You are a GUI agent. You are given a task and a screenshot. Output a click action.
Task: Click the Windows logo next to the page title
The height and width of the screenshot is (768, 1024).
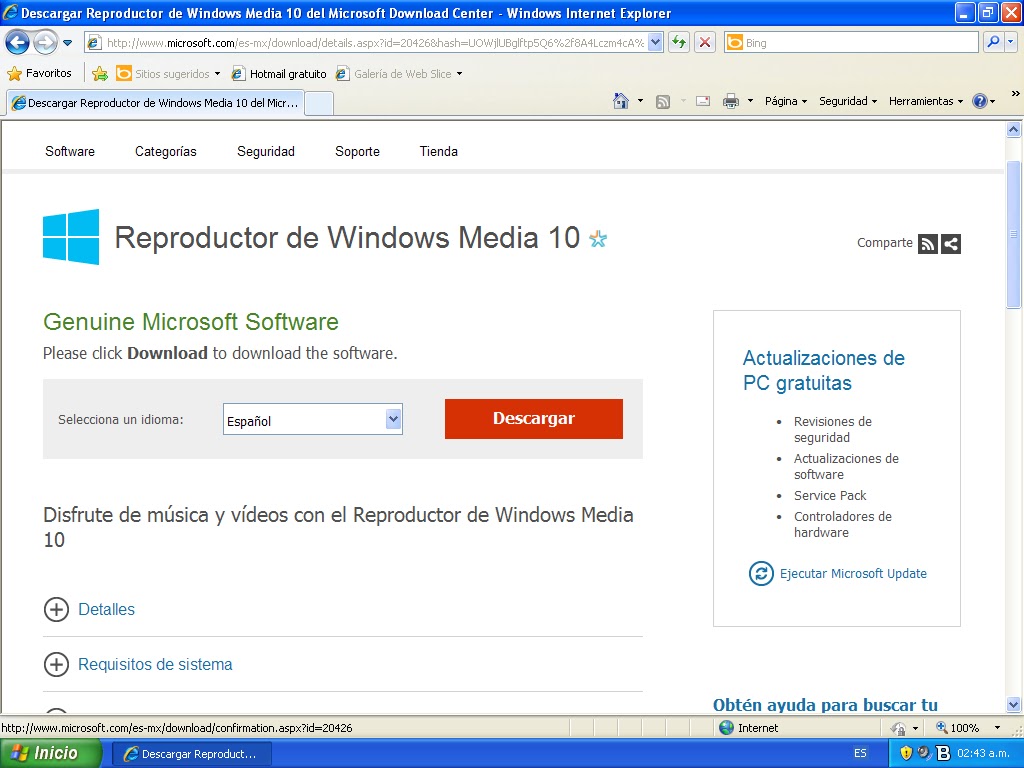tap(70, 237)
